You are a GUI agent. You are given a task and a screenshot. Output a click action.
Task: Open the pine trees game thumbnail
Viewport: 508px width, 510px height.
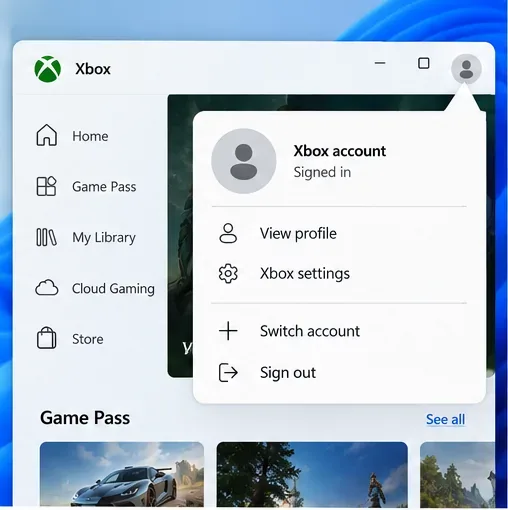coord(457,474)
